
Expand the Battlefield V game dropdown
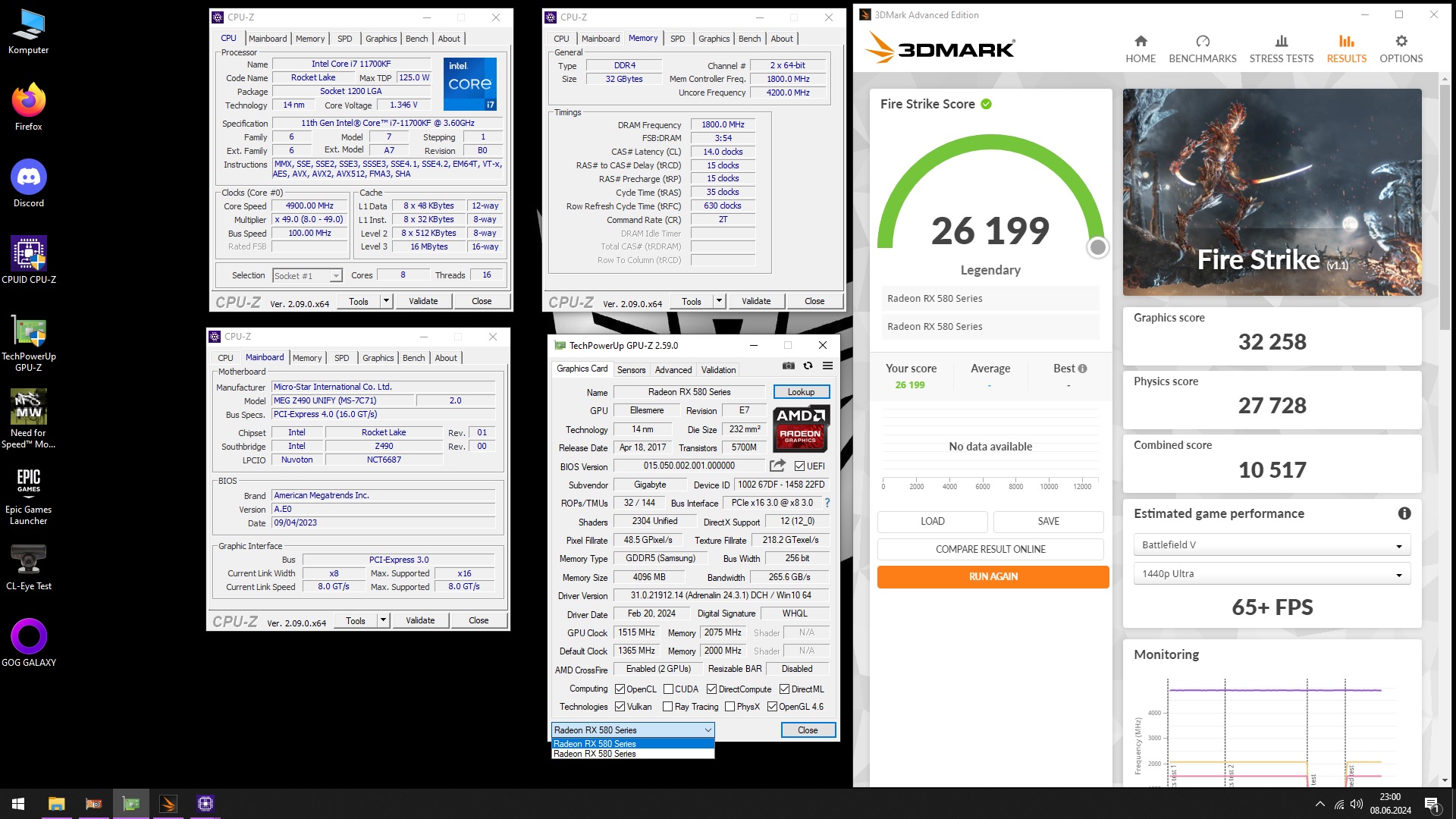(x=1272, y=544)
